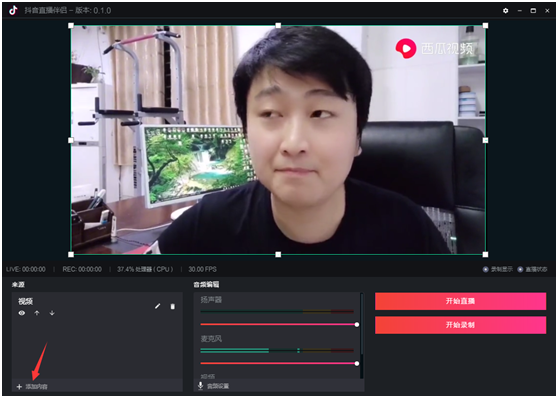This screenshot has width=558, height=398.
Task: Start recording with 开始录制 button
Action: point(460,325)
